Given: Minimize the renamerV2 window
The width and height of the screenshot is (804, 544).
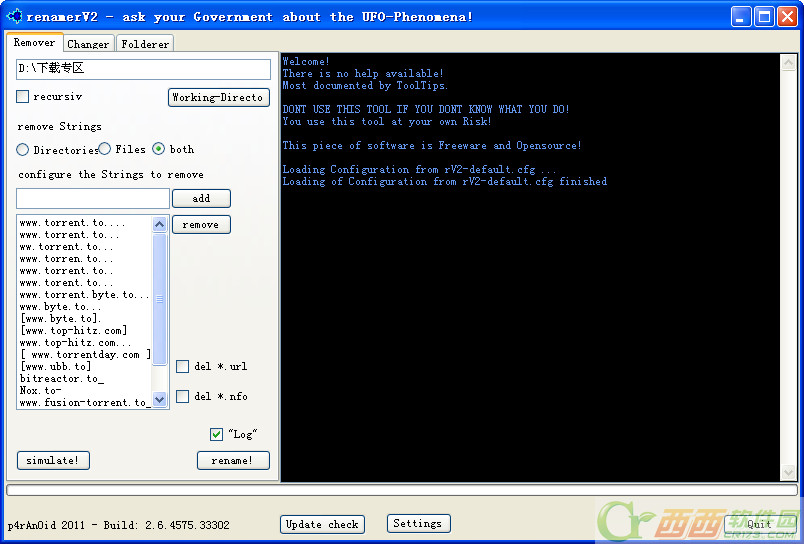Looking at the screenshot, I should 741,17.
